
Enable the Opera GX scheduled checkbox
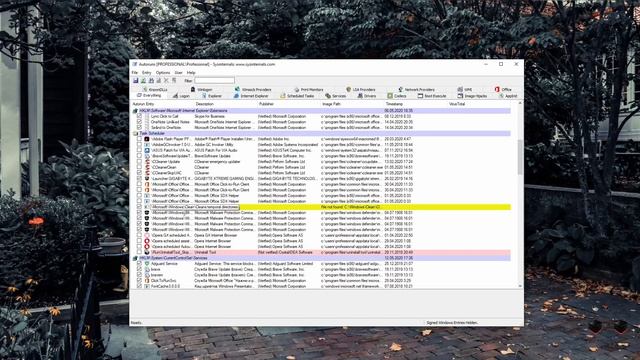point(139,236)
